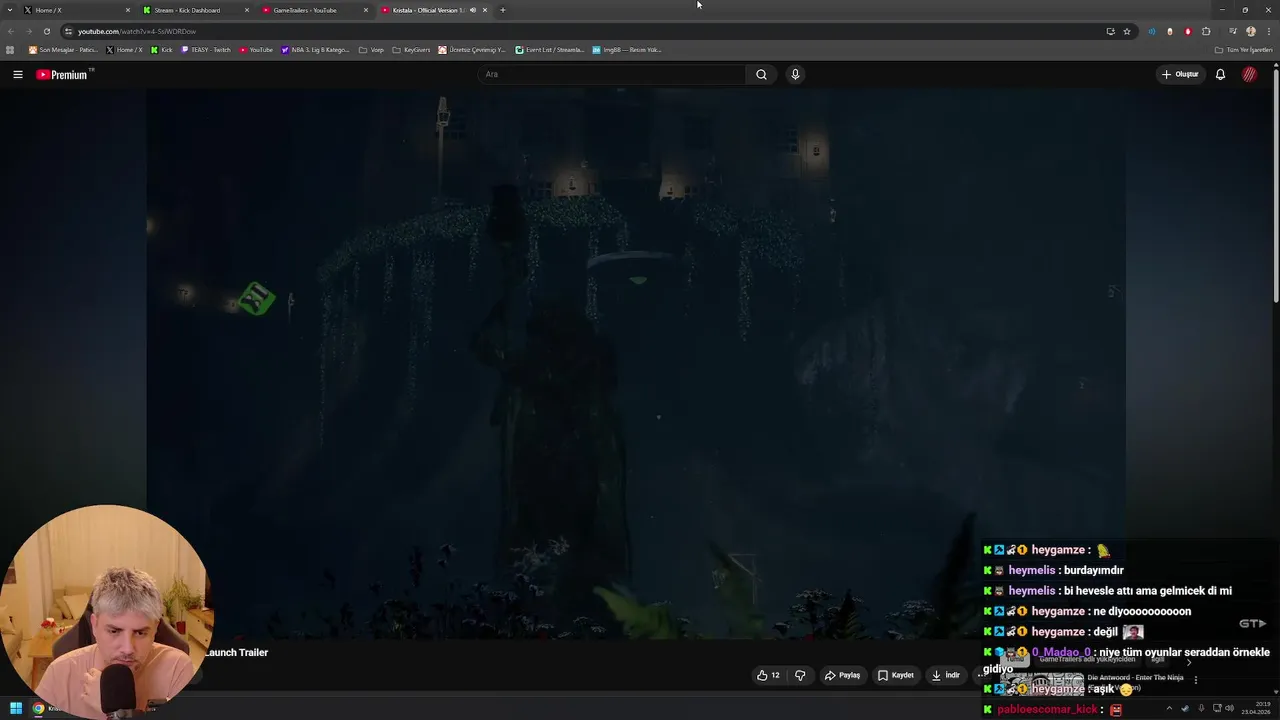The height and width of the screenshot is (720, 1280).
Task: Start voice search with microphone icon
Action: click(795, 74)
